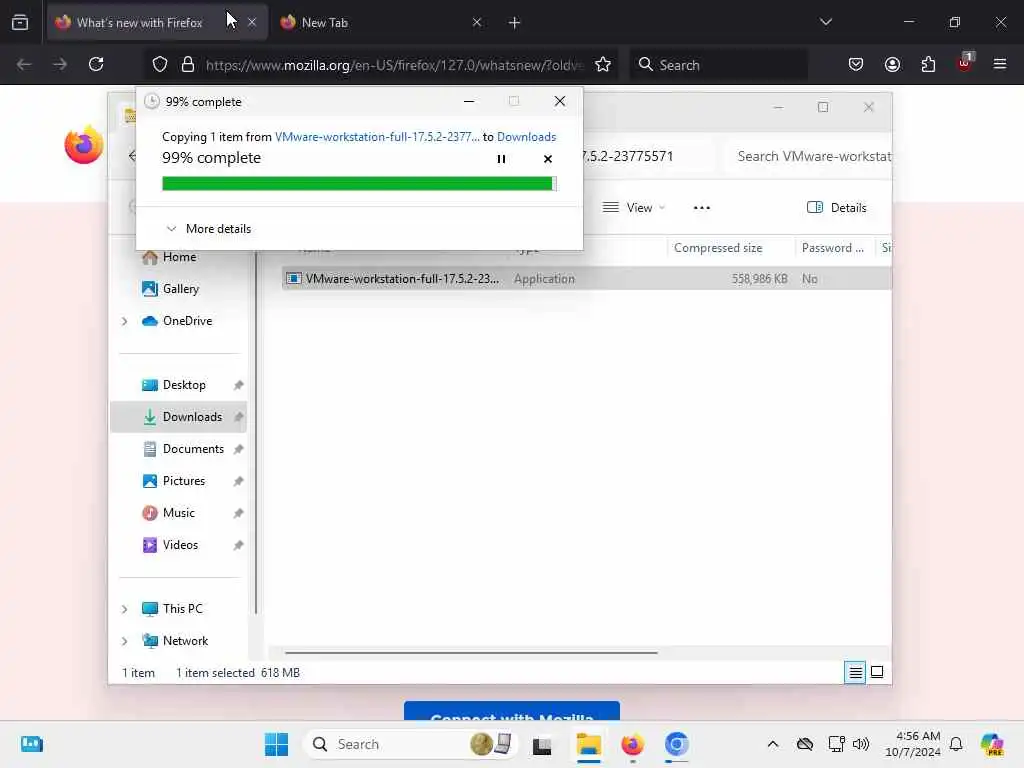Open the Chromium browser taskbar icon

[677, 744]
